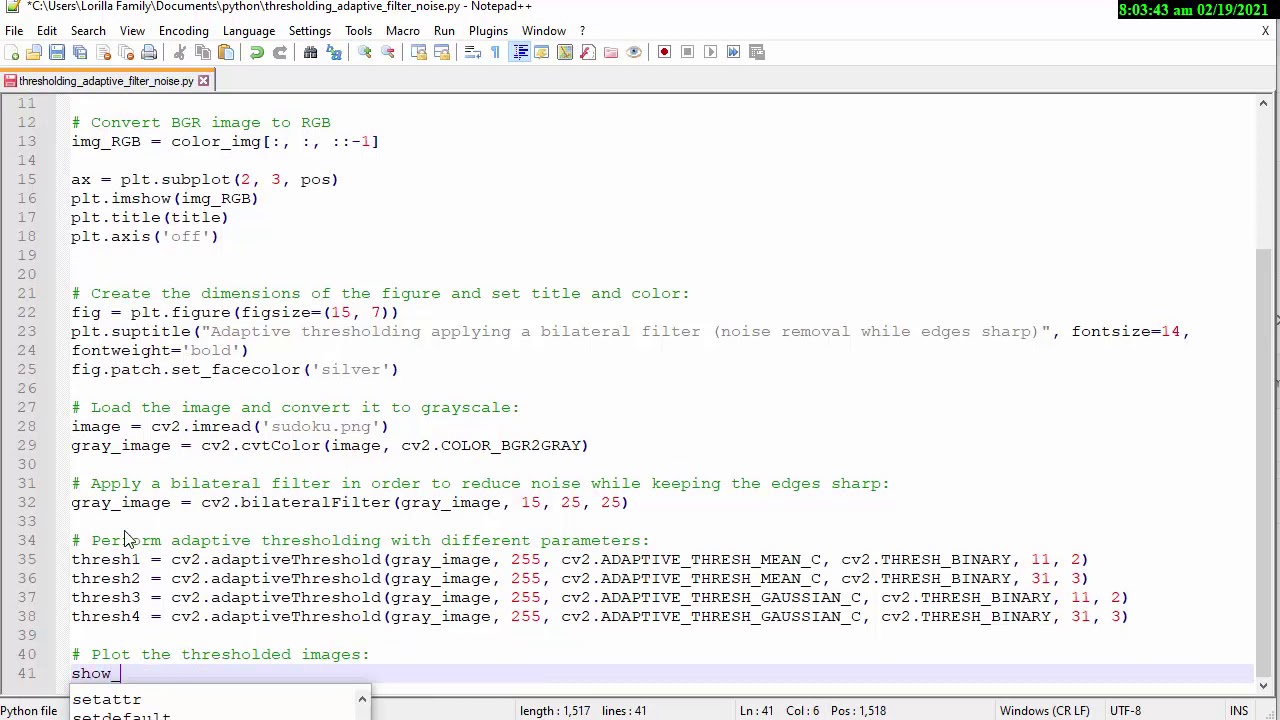Viewport: 1280px width, 720px height.
Task: Open the Function List toolbar icon
Action: point(588,52)
